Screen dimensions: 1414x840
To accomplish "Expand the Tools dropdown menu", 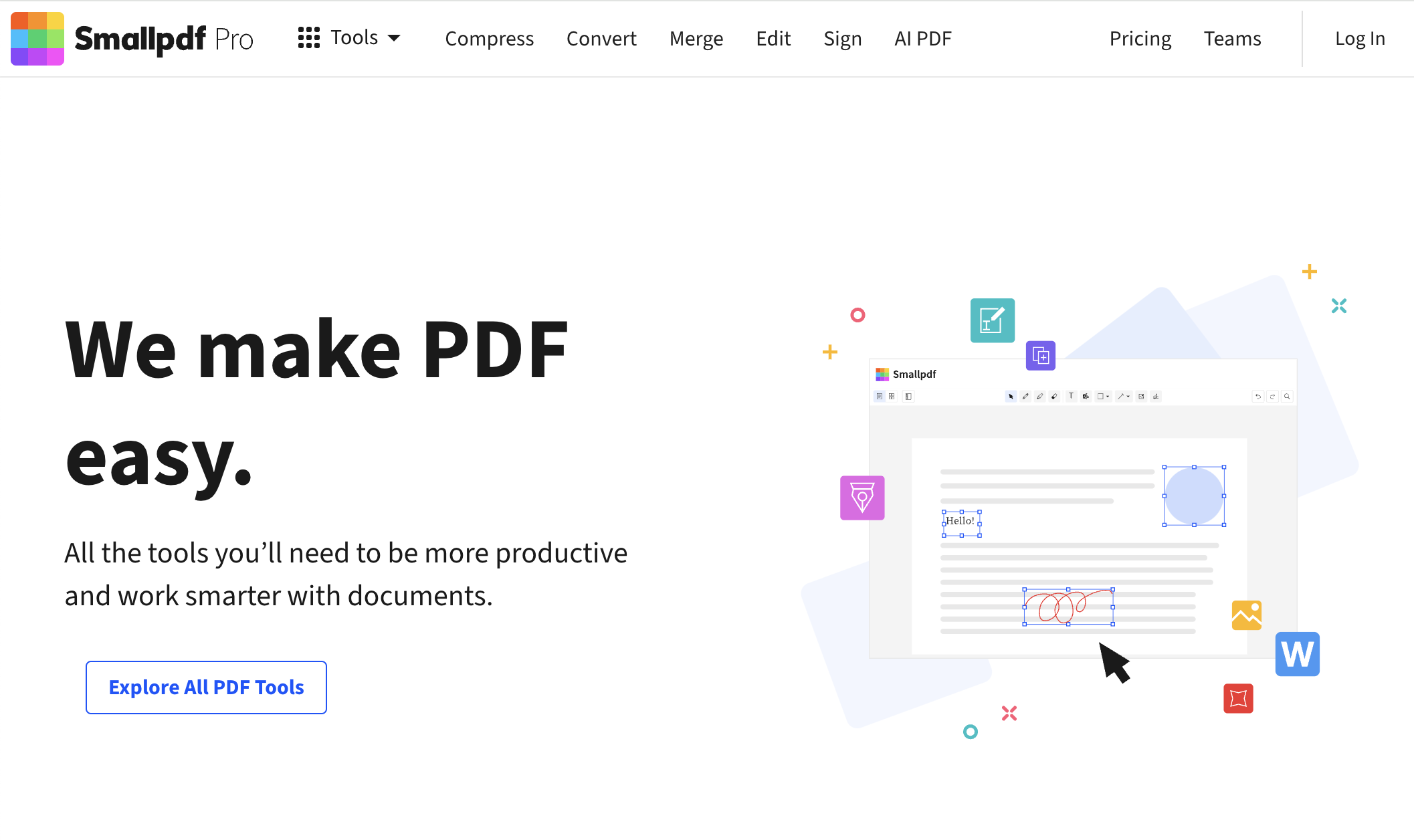I will coord(349,37).
